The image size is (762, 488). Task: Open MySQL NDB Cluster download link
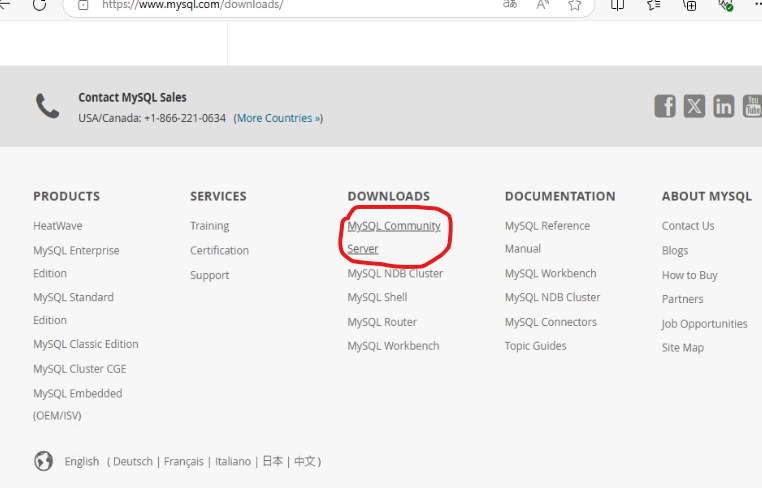395,273
